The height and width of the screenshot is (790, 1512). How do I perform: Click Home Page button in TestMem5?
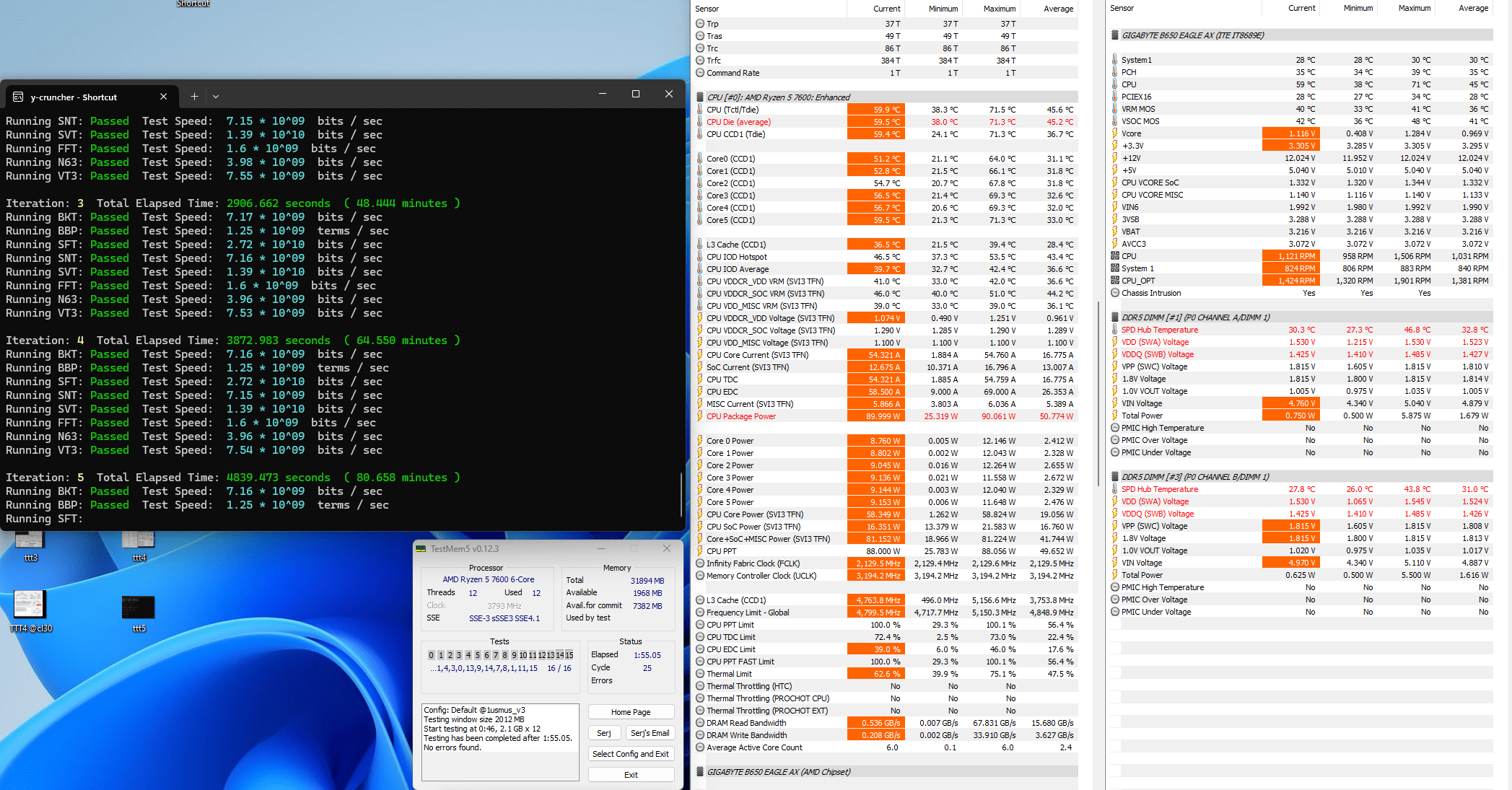[x=631, y=712]
